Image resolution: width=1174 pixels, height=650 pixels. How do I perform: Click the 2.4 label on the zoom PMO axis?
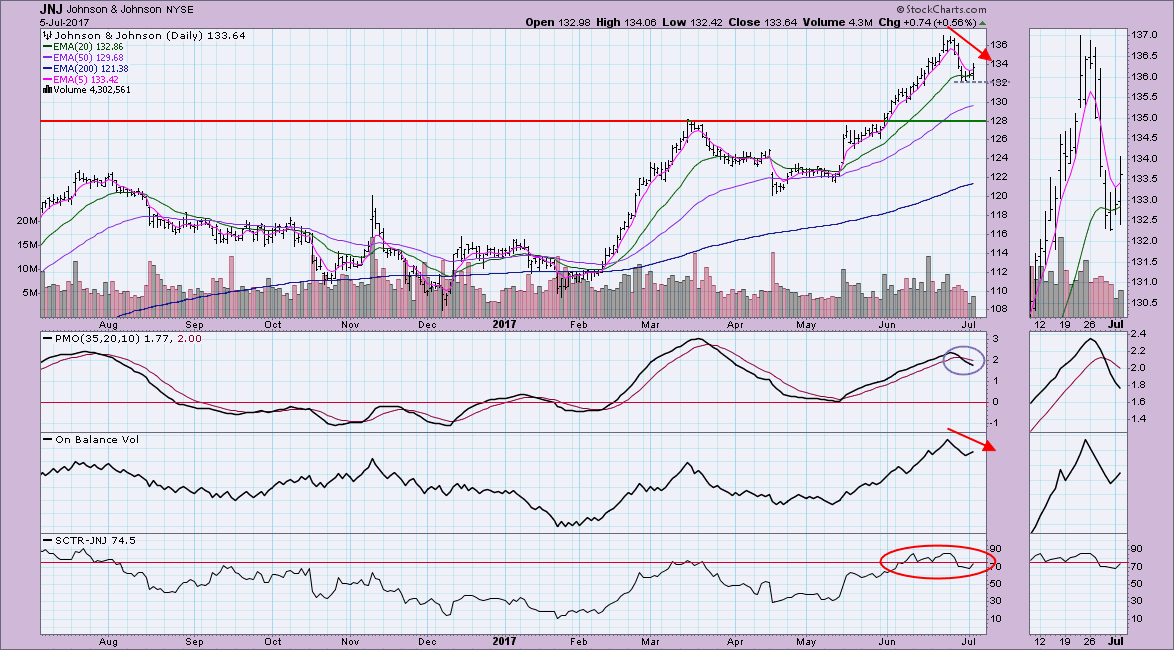pyautogui.click(x=1137, y=334)
